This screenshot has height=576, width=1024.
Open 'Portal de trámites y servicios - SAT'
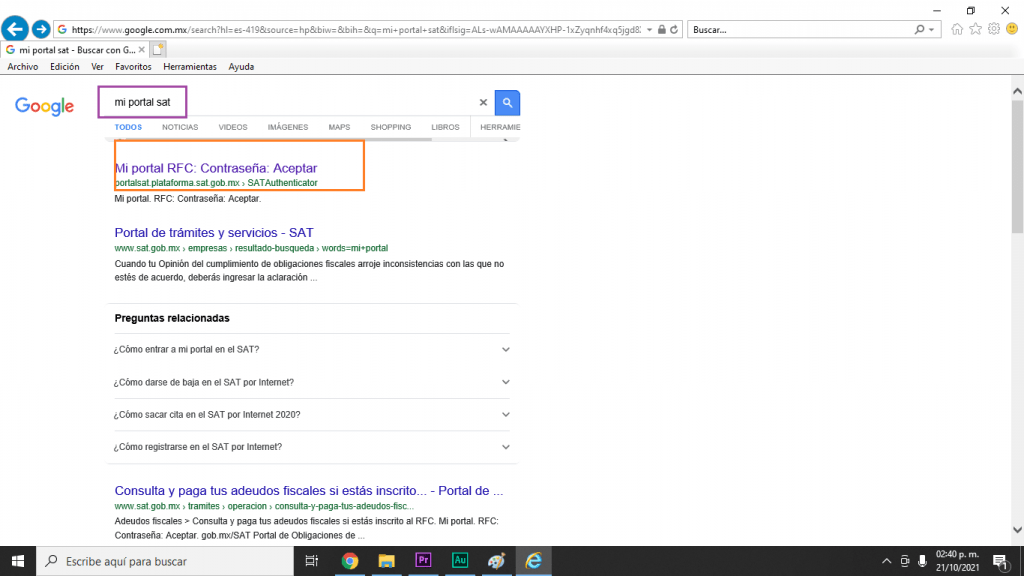pos(214,232)
